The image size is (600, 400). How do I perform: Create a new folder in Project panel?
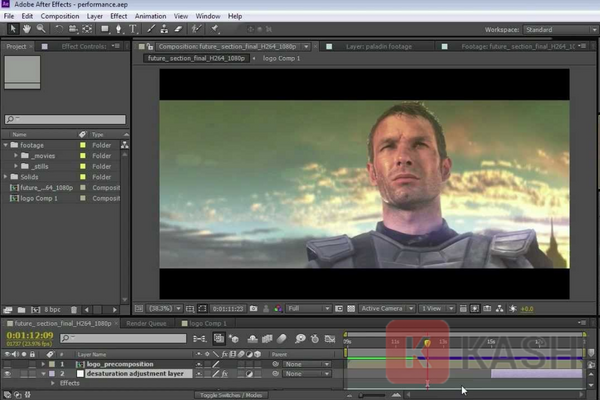pos(21,310)
